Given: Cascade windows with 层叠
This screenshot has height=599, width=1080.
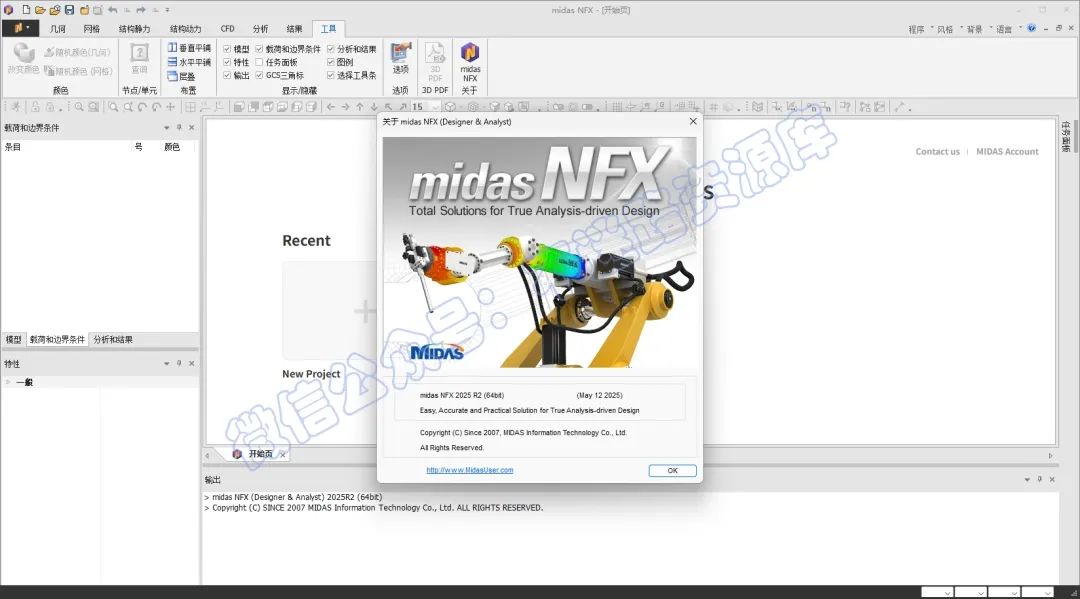Looking at the screenshot, I should click(x=182, y=76).
